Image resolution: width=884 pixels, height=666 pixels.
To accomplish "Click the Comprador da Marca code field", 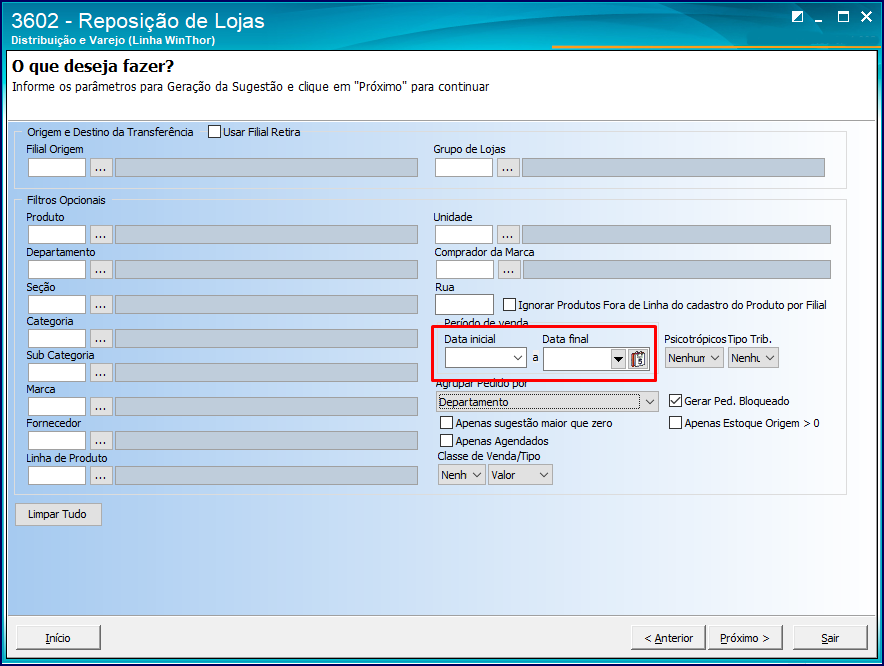I will [x=465, y=270].
